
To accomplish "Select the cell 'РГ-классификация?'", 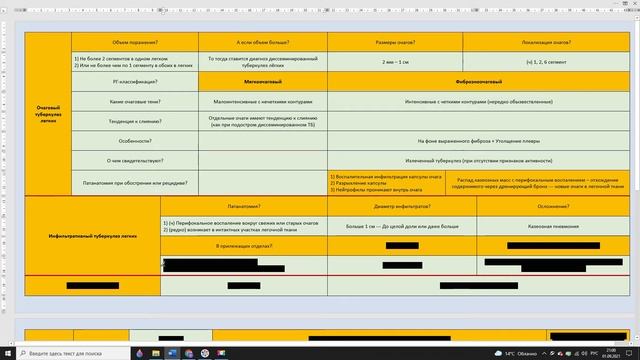I will [x=135, y=82].
